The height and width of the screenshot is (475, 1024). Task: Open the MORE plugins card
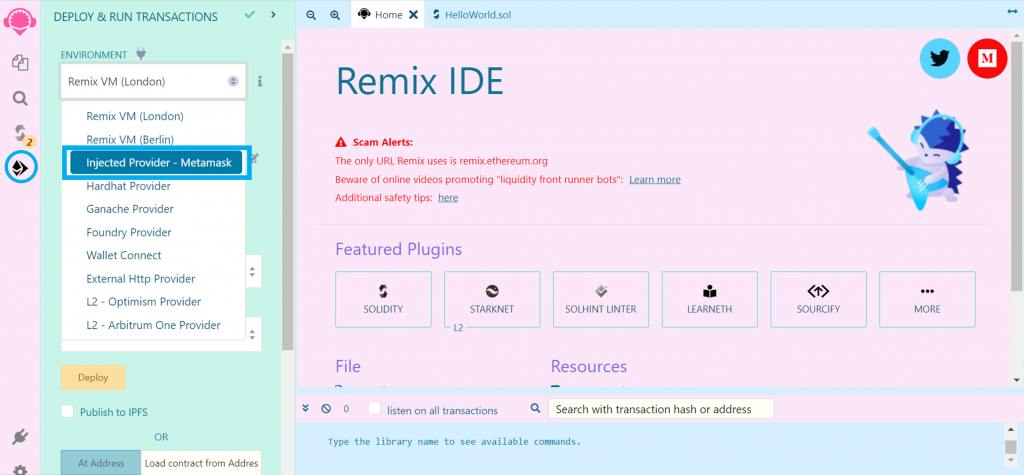(927, 299)
